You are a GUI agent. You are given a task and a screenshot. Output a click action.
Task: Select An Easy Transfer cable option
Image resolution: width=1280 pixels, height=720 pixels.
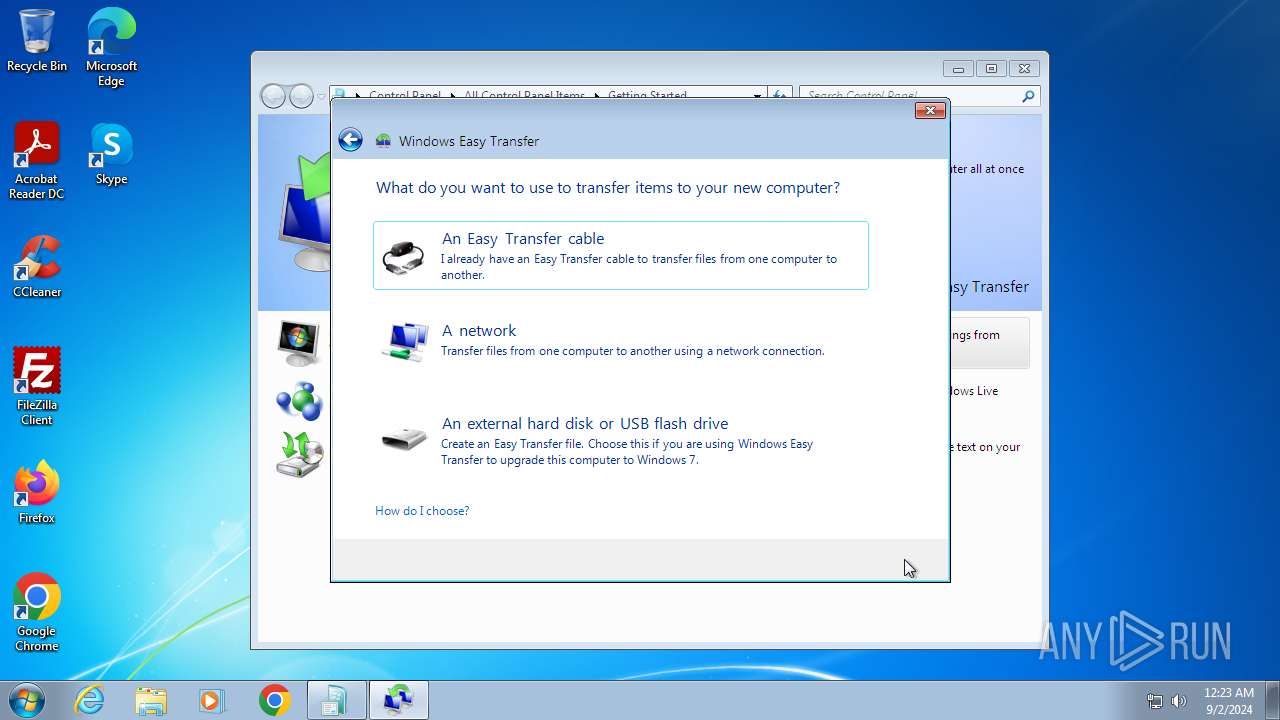pyautogui.click(x=621, y=256)
